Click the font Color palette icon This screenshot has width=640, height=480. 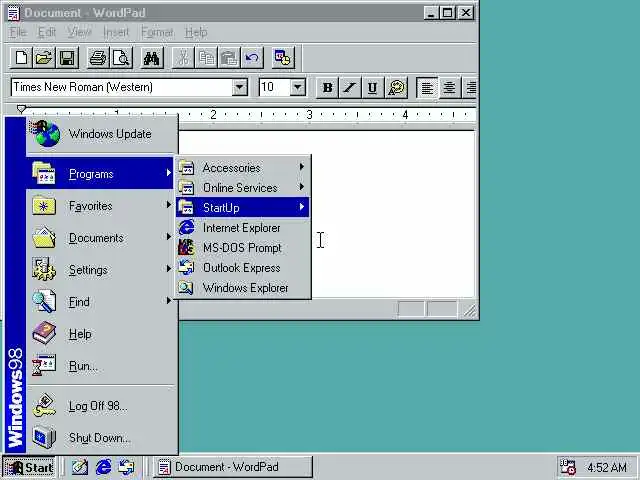tap(396, 87)
